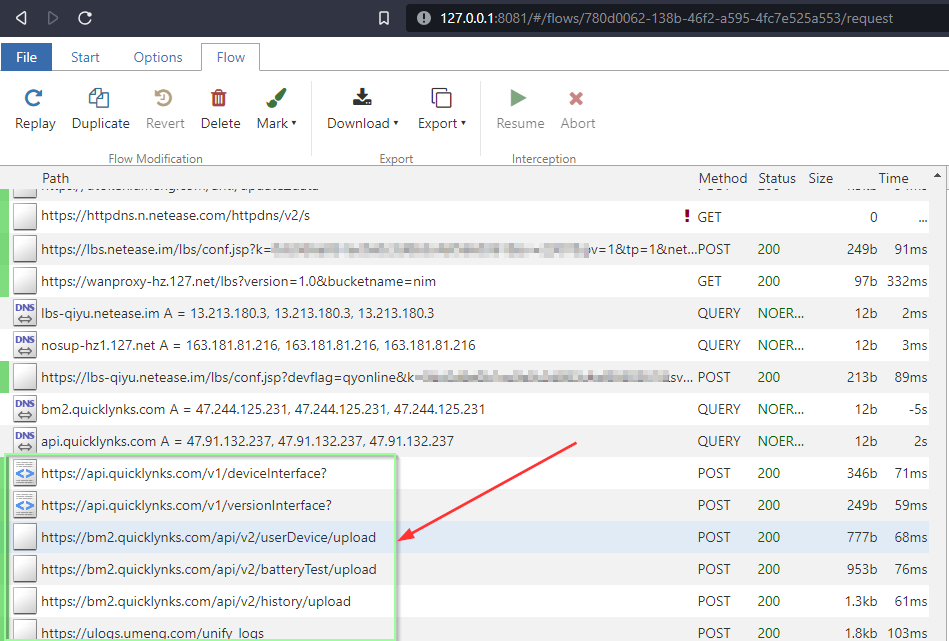Select the Flow tab
The width and height of the screenshot is (949, 641).
[x=231, y=57]
